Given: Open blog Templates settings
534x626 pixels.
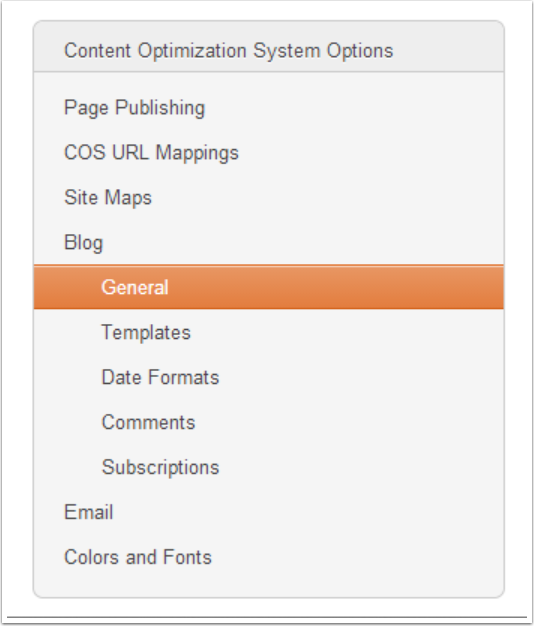Looking at the screenshot, I should [146, 333].
